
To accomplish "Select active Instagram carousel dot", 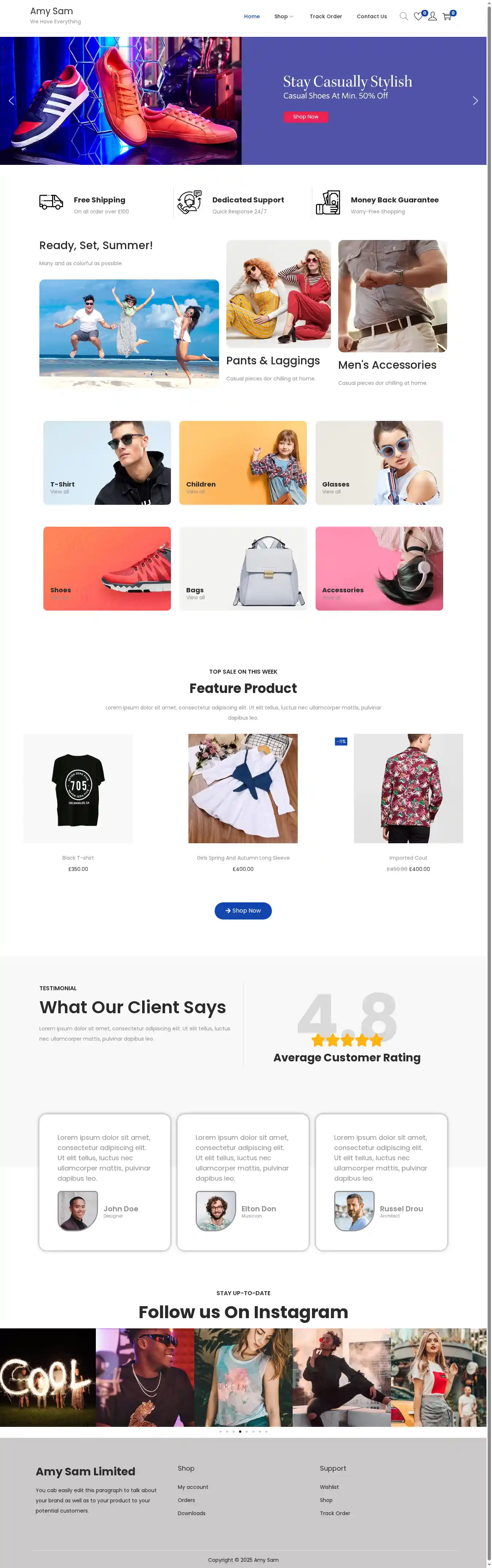I will point(240,1432).
